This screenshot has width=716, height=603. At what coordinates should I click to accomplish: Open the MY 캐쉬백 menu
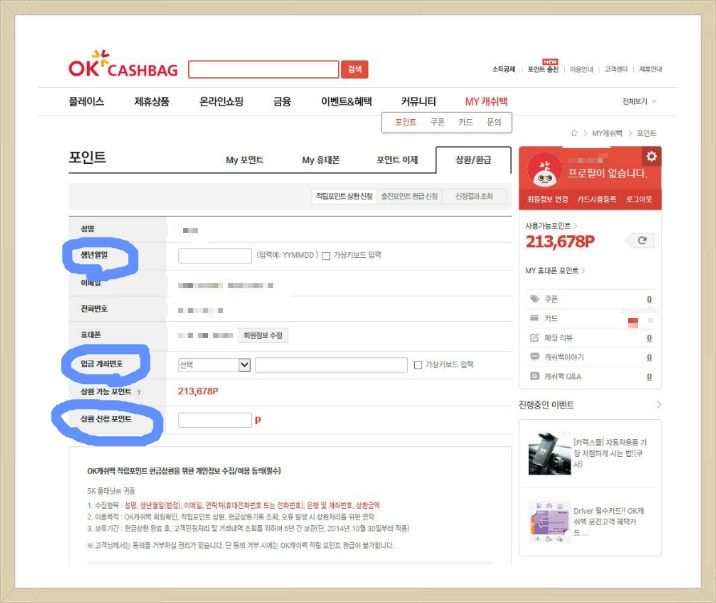(486, 101)
